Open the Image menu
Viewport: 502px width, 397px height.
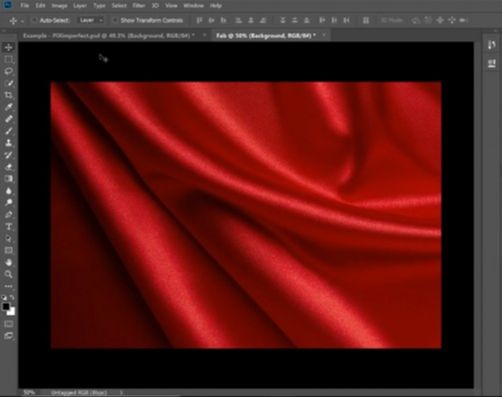pyautogui.click(x=59, y=6)
